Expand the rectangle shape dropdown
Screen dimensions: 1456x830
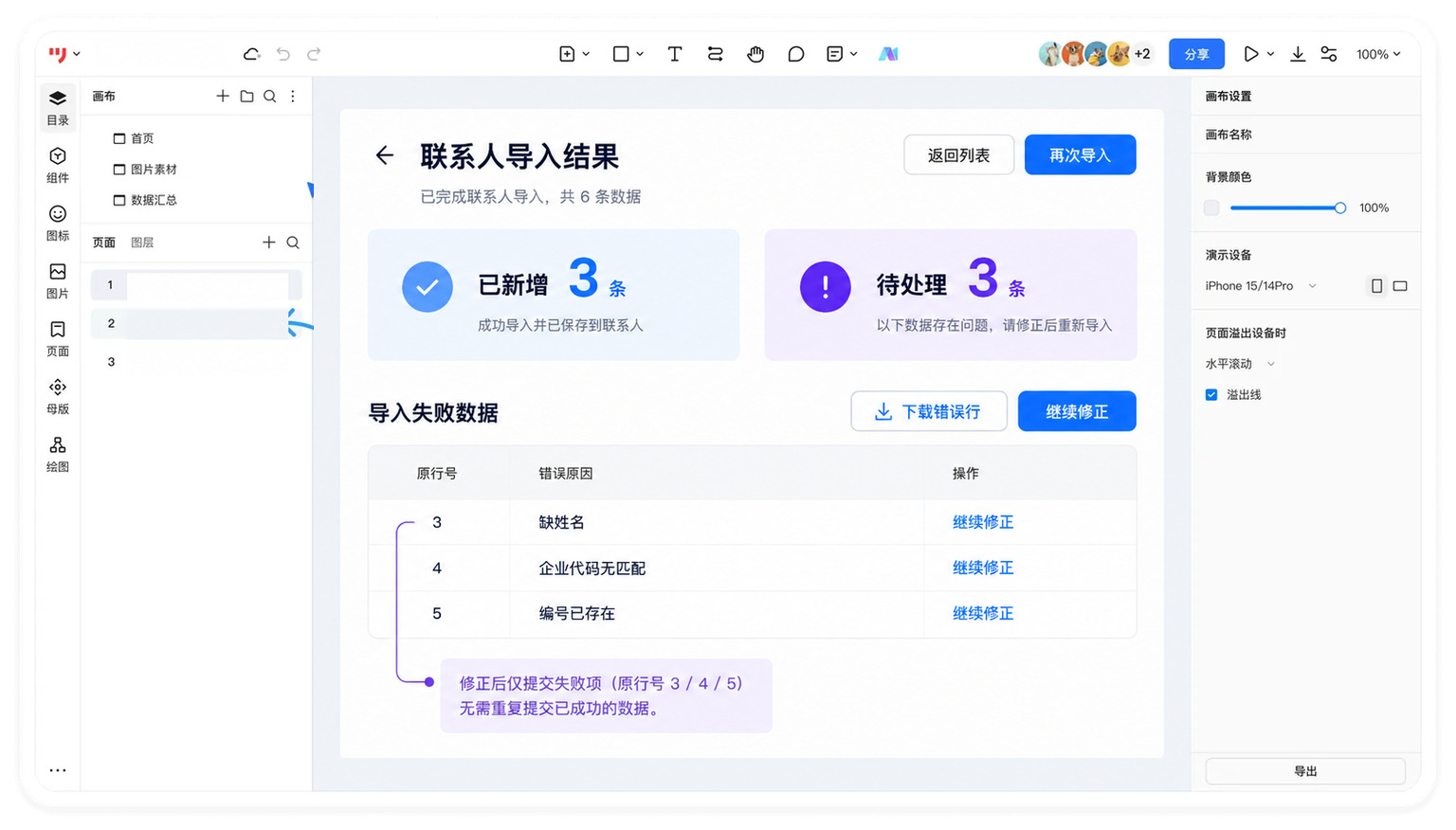coord(641,54)
